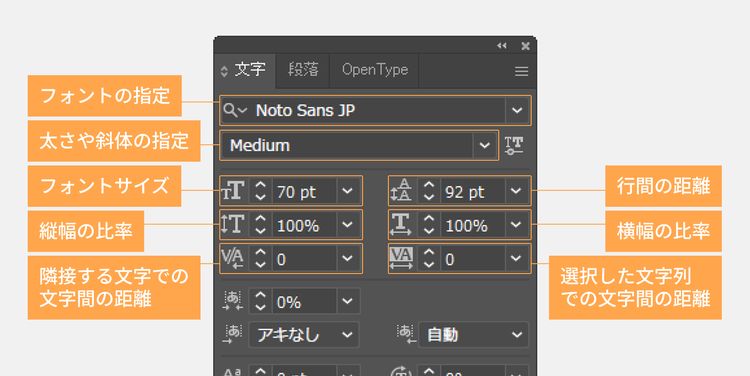Click the 太さや斜体の指定 label

(x=114, y=141)
